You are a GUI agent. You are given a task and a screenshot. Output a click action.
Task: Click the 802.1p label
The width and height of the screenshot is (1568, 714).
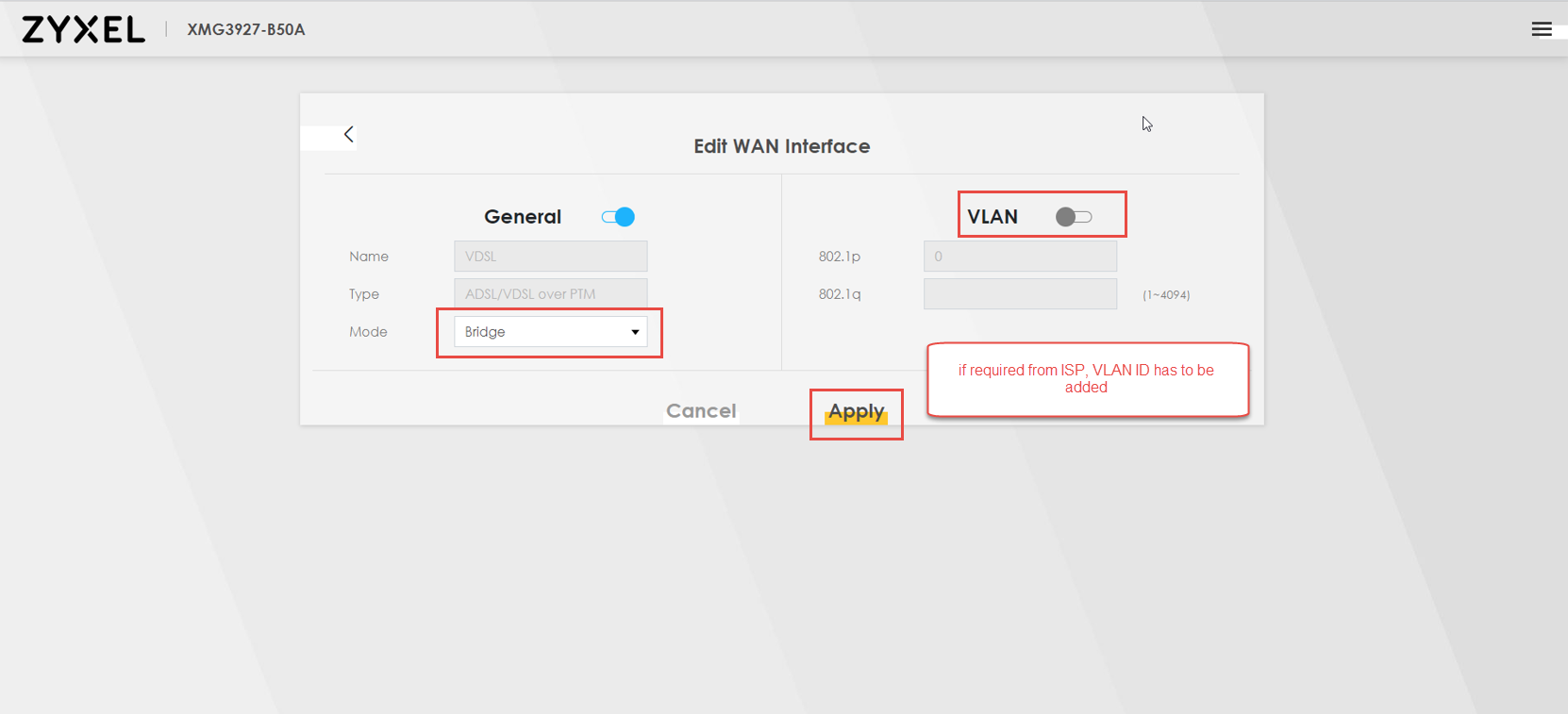840,257
